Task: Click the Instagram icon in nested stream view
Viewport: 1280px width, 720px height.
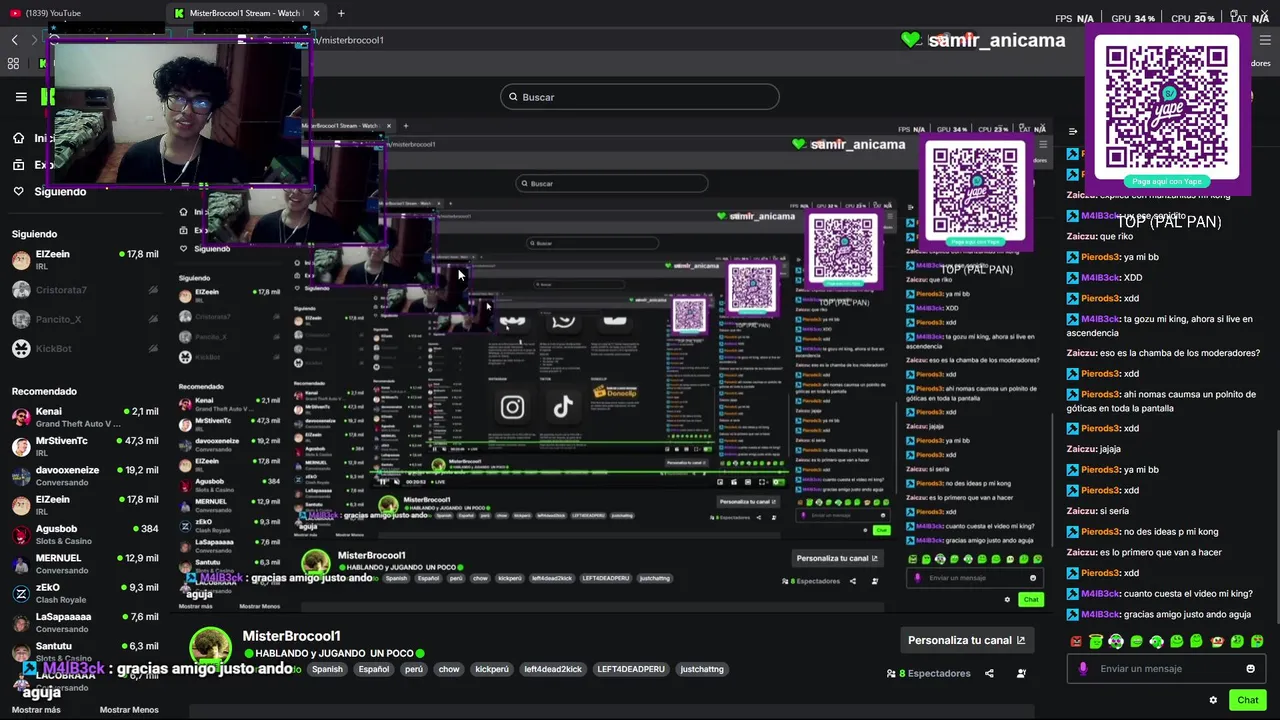Action: click(512, 407)
